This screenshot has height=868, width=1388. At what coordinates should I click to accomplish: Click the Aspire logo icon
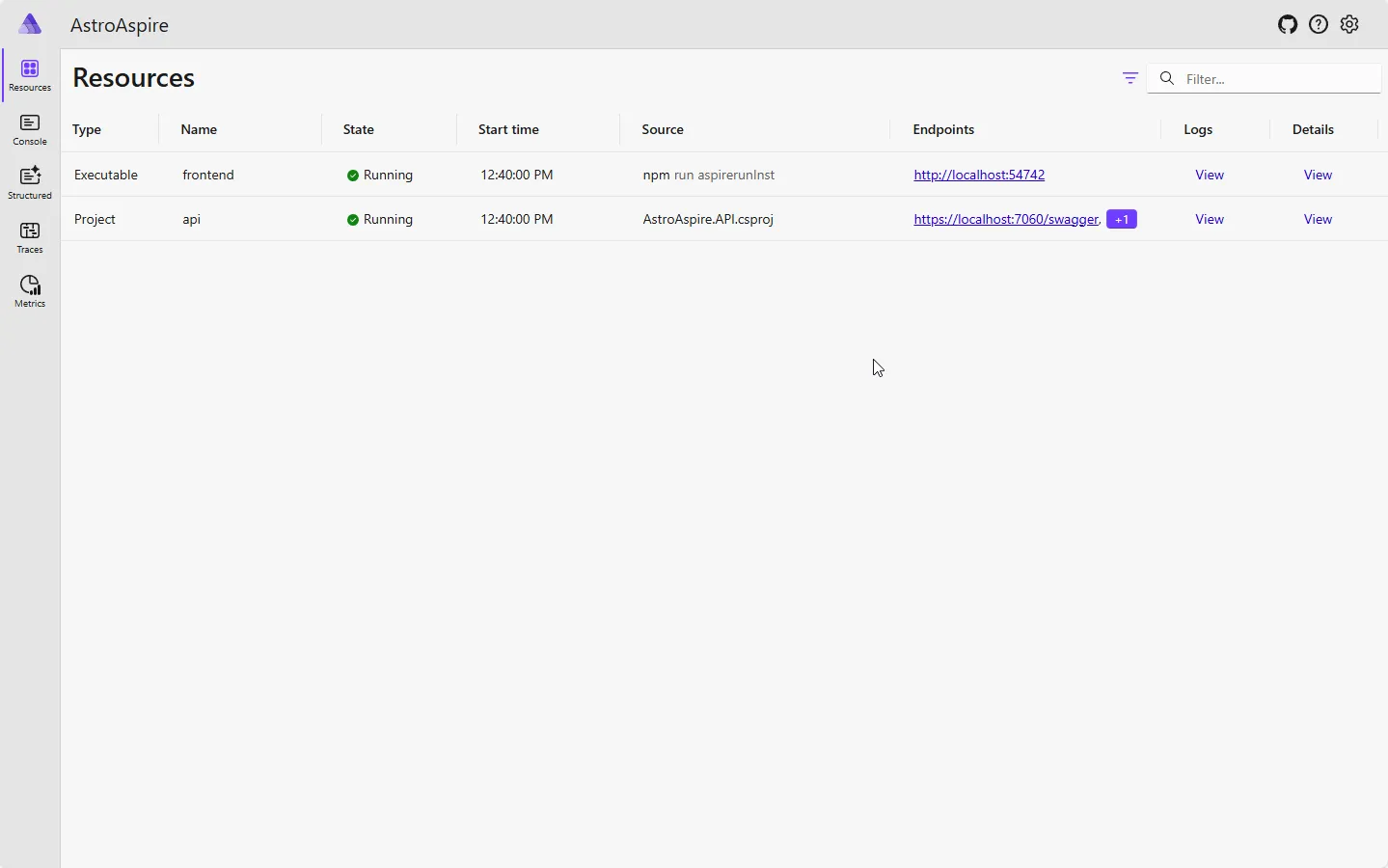pos(30,24)
